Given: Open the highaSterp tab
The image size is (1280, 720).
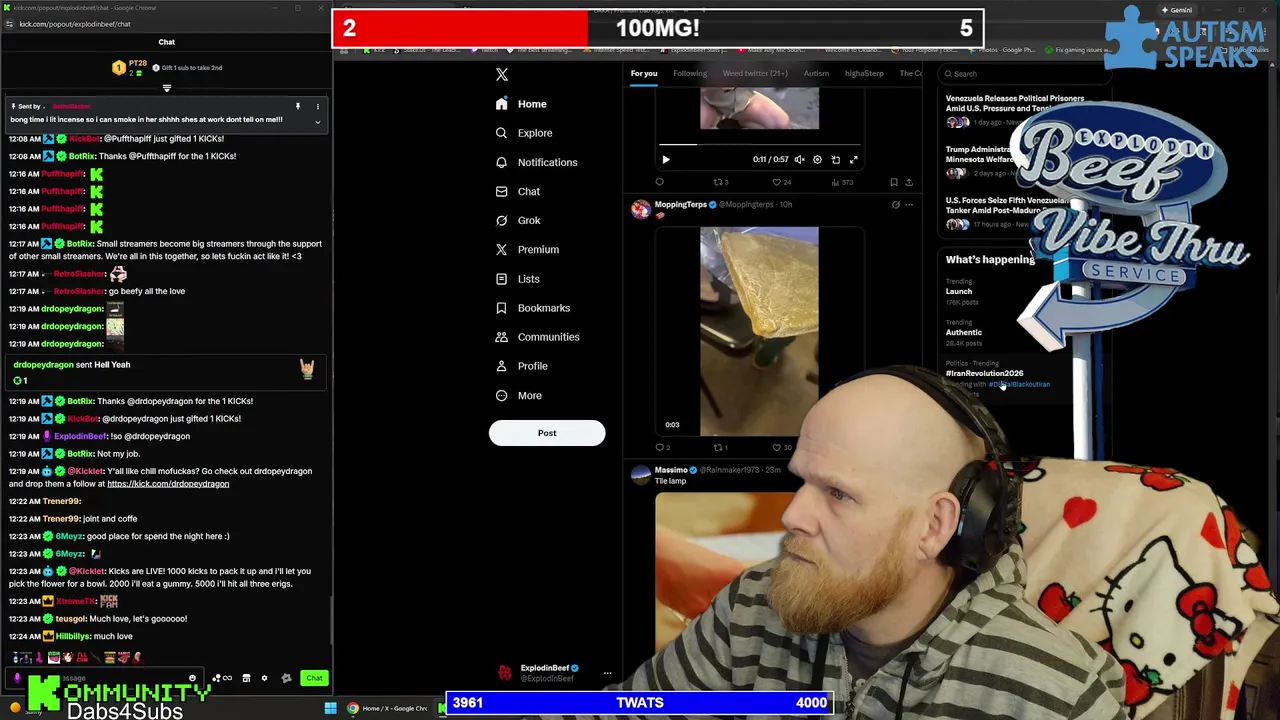Looking at the screenshot, I should 864,73.
